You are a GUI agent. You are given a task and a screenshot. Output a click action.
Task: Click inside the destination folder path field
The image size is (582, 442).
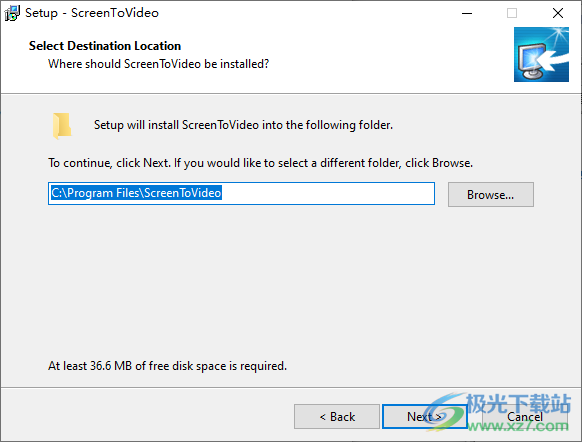click(x=241, y=193)
